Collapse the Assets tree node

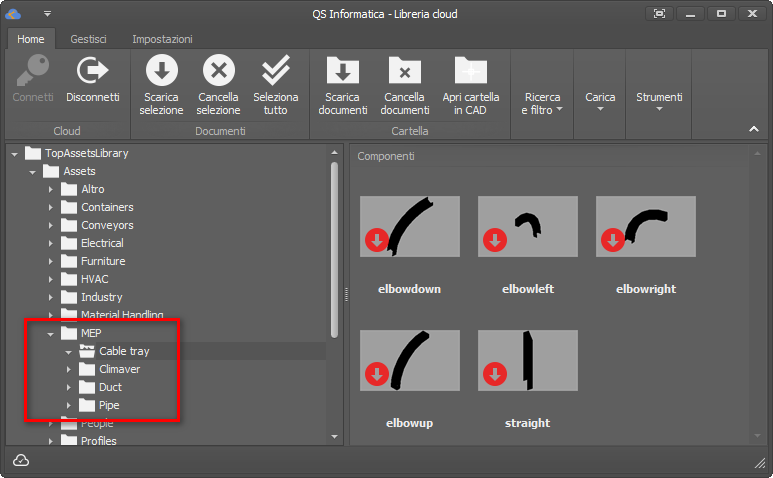pyautogui.click(x=33, y=172)
